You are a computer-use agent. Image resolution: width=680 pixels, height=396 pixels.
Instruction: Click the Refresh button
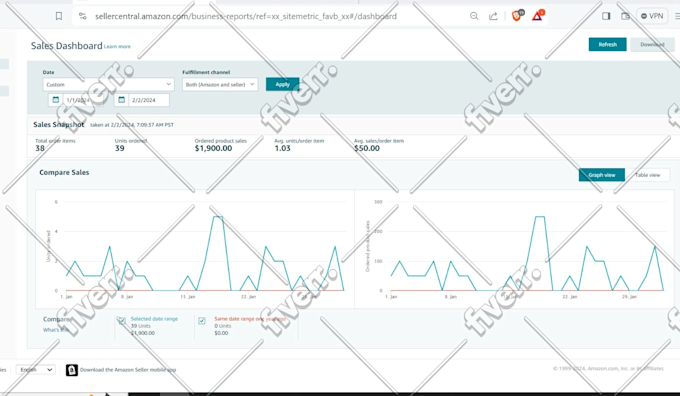pyautogui.click(x=607, y=44)
